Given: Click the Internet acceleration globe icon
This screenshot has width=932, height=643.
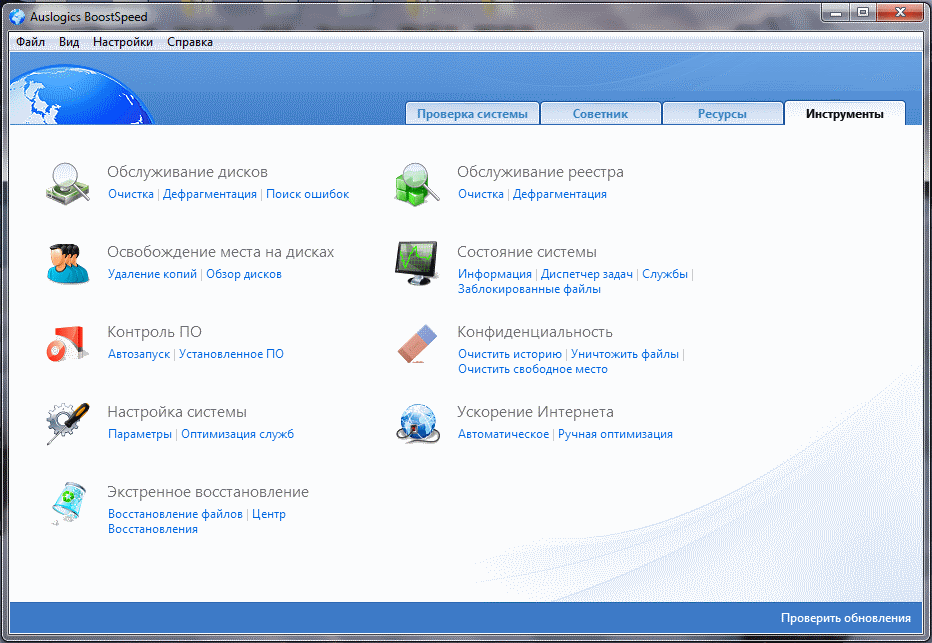Looking at the screenshot, I should point(418,423).
